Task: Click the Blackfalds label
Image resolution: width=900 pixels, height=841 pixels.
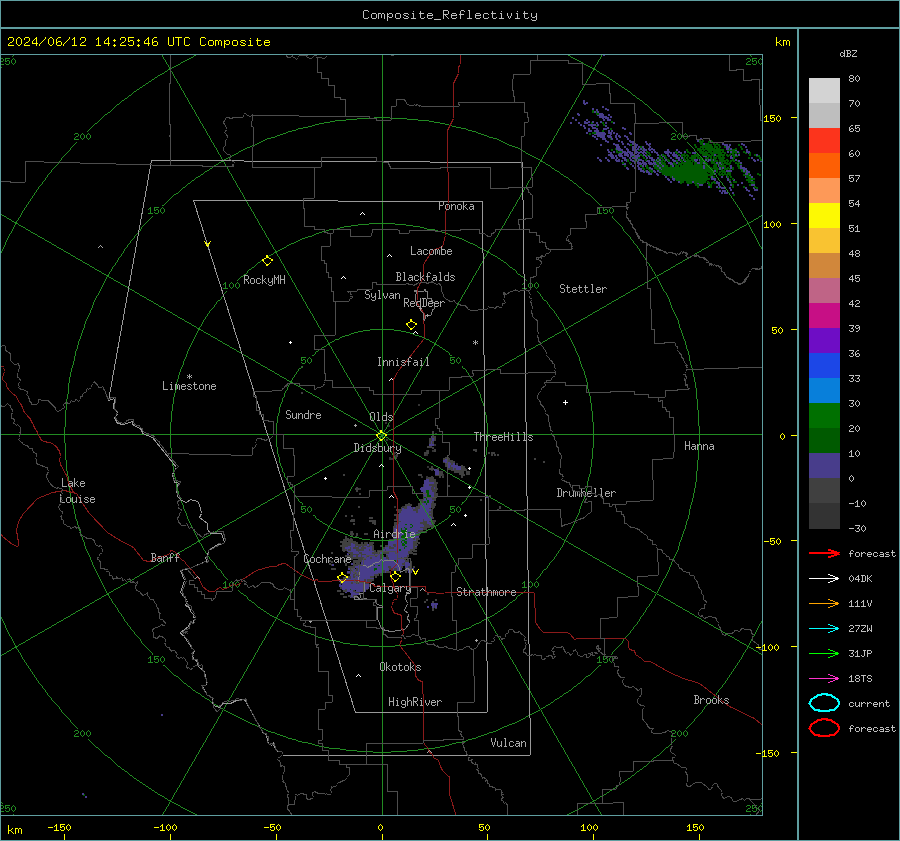Action: [425, 277]
